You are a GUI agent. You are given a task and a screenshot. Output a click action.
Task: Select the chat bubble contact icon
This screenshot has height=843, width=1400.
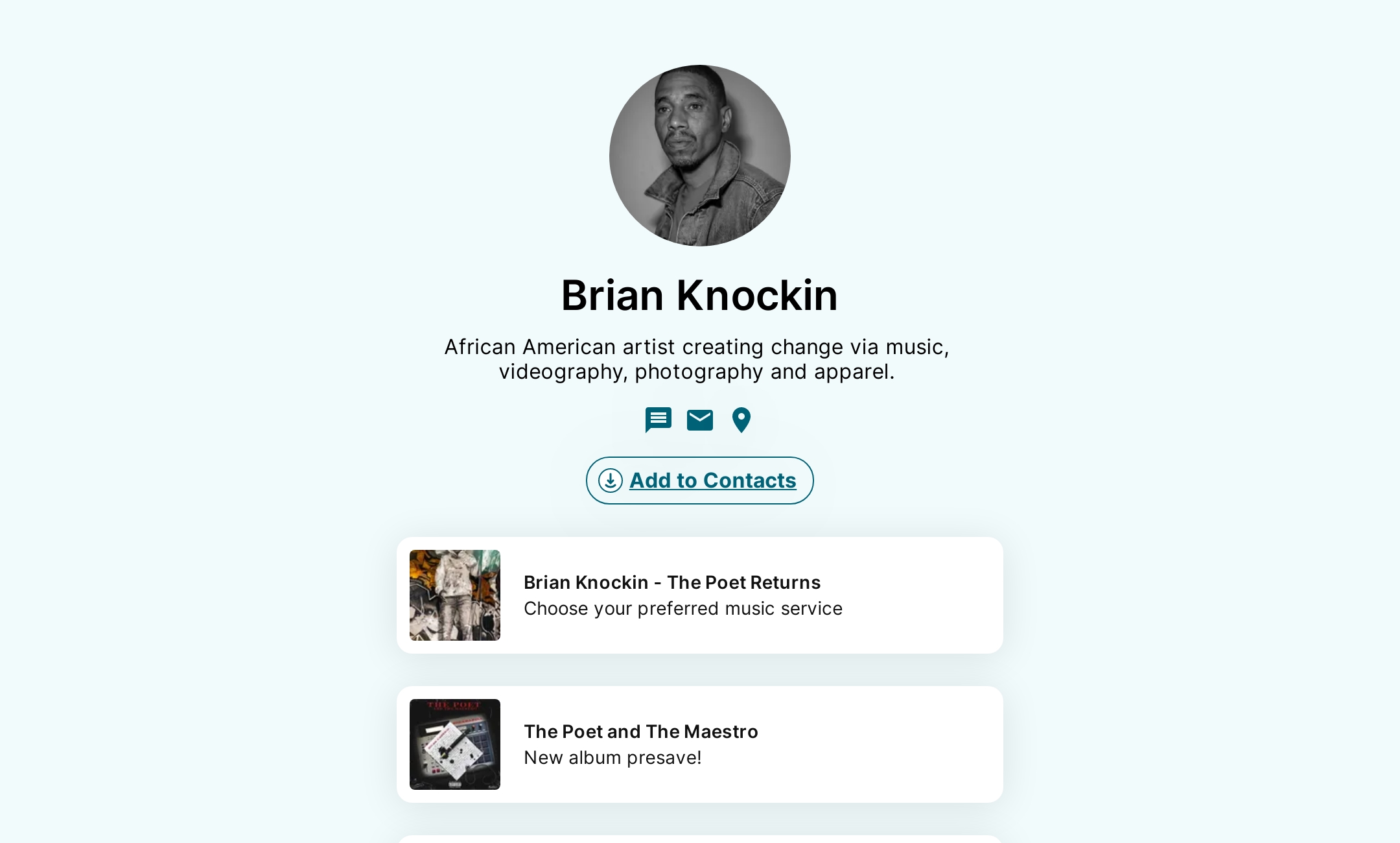(x=658, y=420)
